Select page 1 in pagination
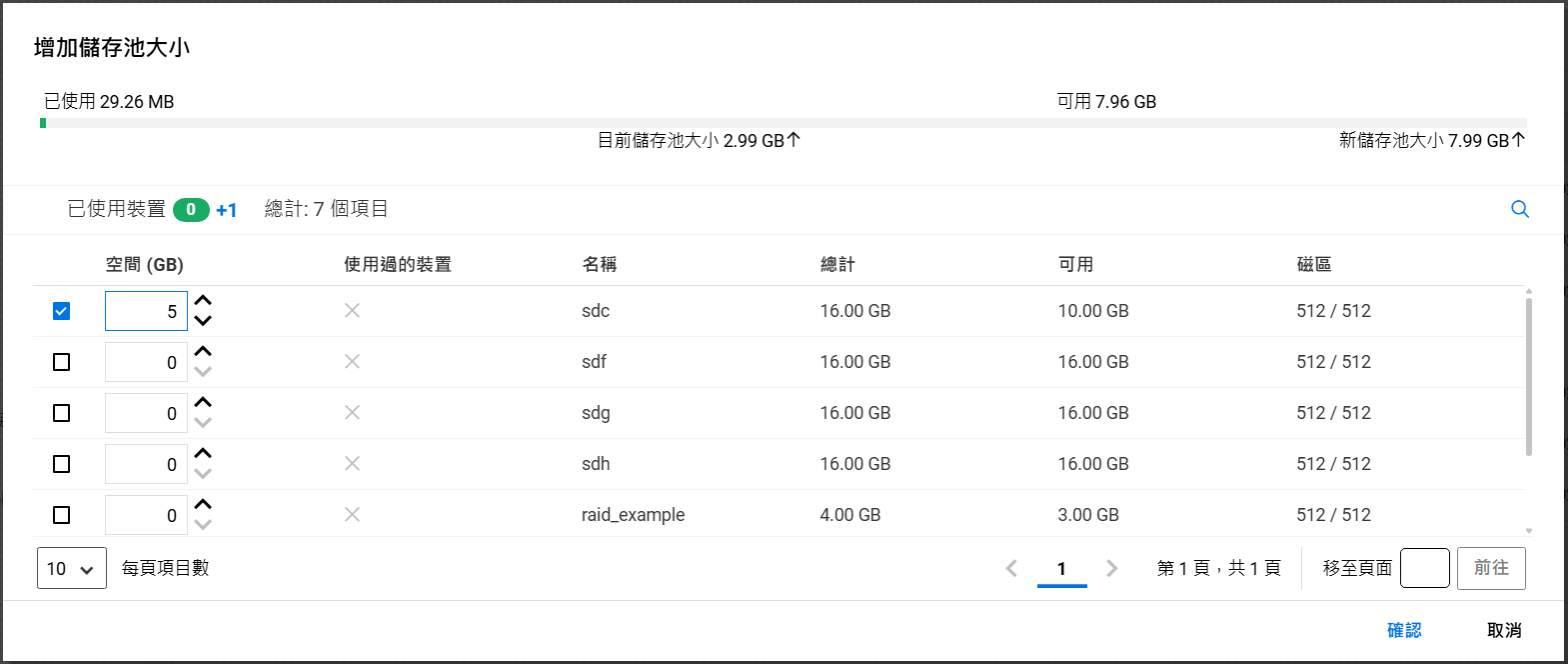 coord(1061,568)
